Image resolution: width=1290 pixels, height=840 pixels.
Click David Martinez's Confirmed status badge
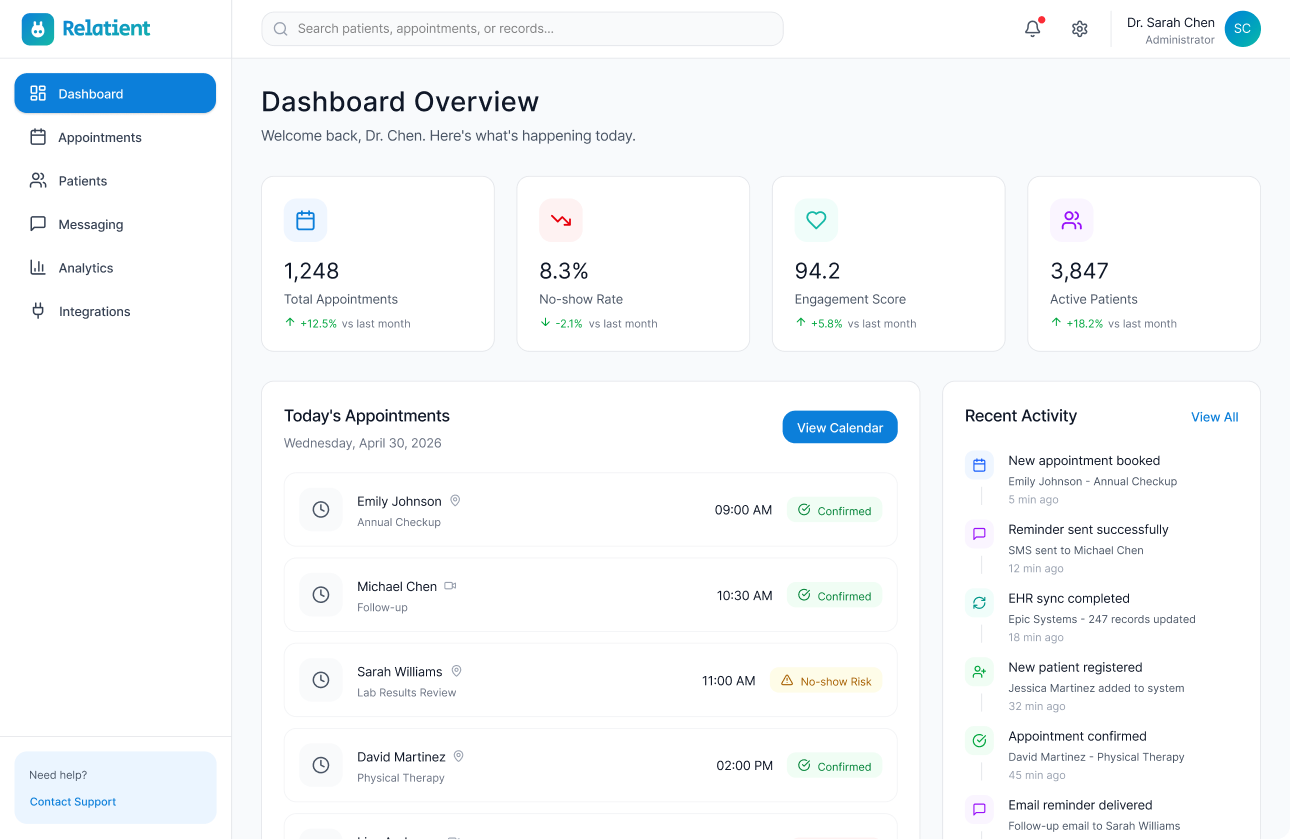(x=834, y=766)
